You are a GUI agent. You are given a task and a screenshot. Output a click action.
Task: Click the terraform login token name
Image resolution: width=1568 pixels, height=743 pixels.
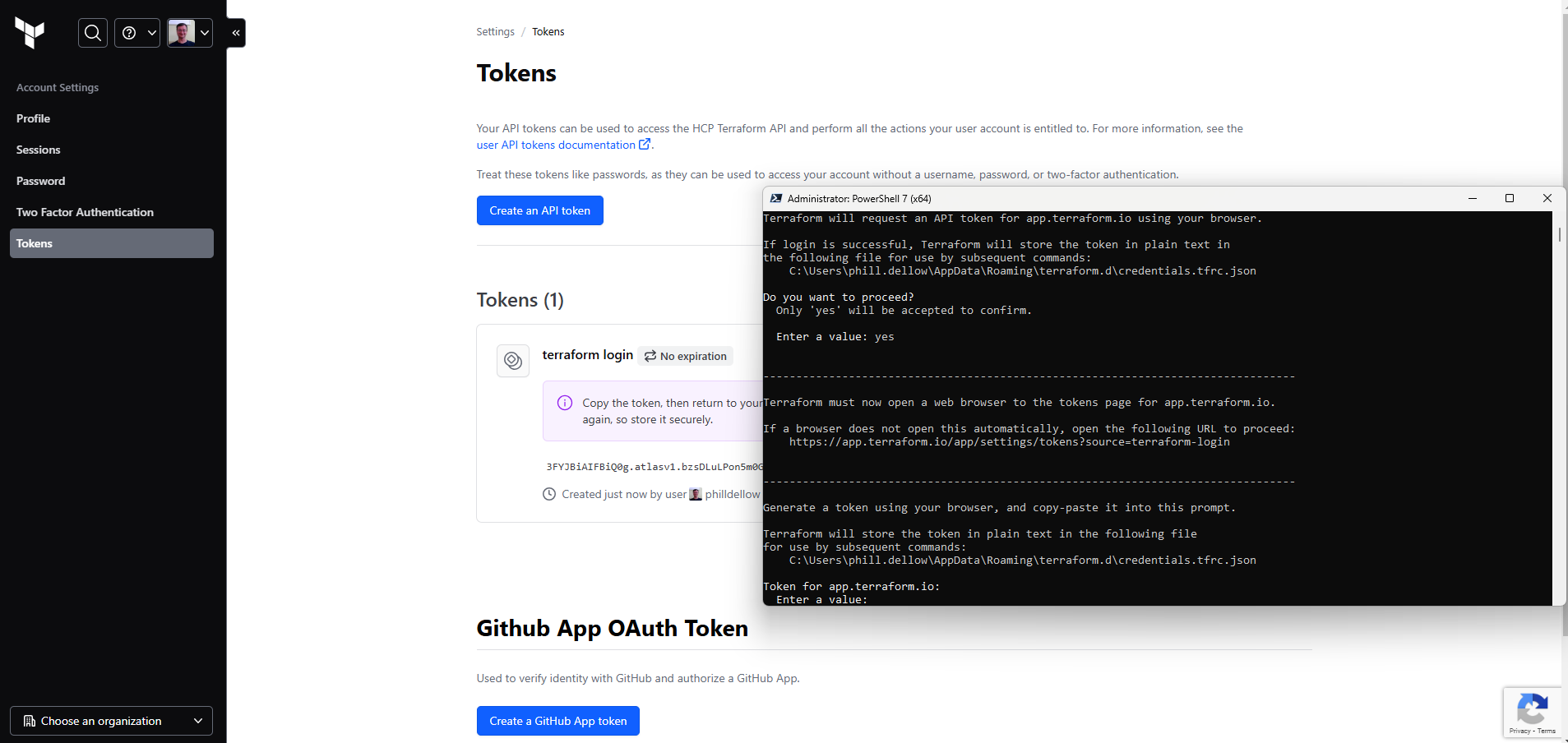click(588, 355)
